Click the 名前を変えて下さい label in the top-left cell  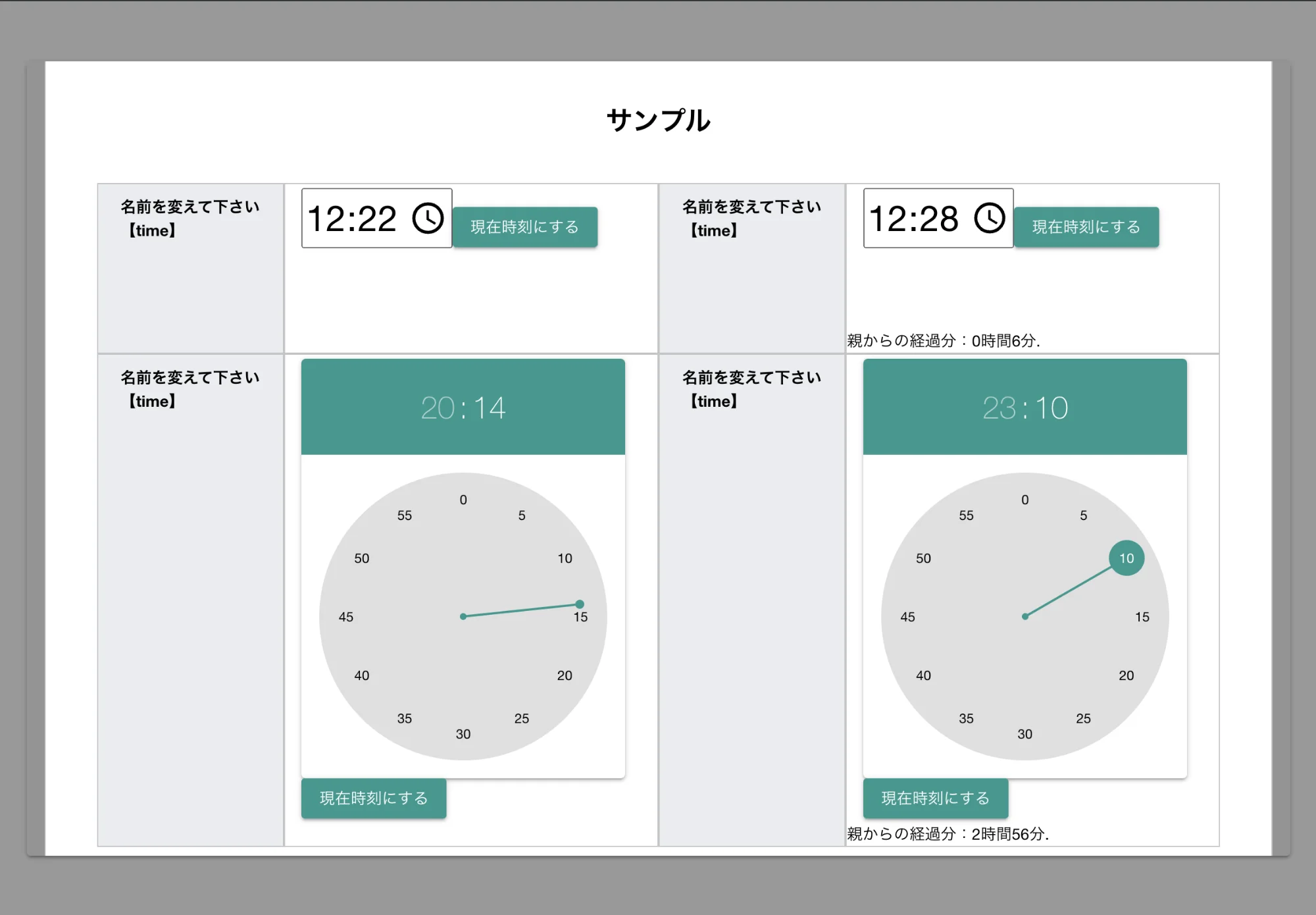[x=190, y=206]
